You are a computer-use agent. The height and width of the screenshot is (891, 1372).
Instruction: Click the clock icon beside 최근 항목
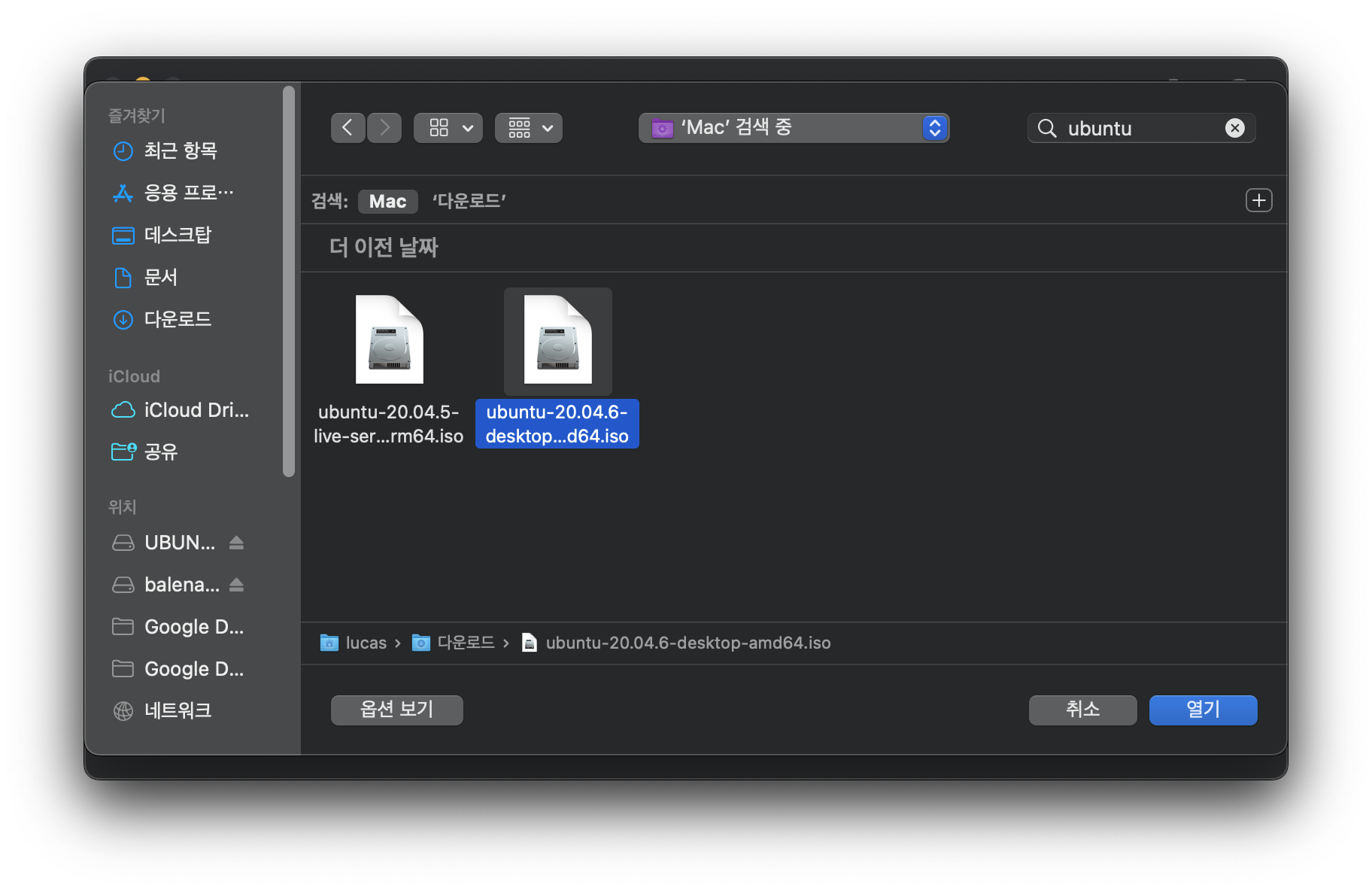123,151
